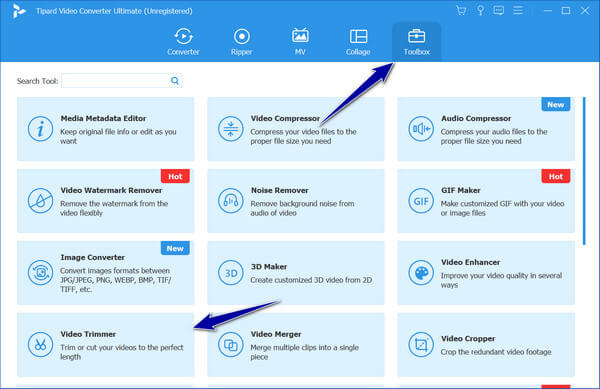
Task: Click 'Improve your video quality' description
Action: [501, 280]
